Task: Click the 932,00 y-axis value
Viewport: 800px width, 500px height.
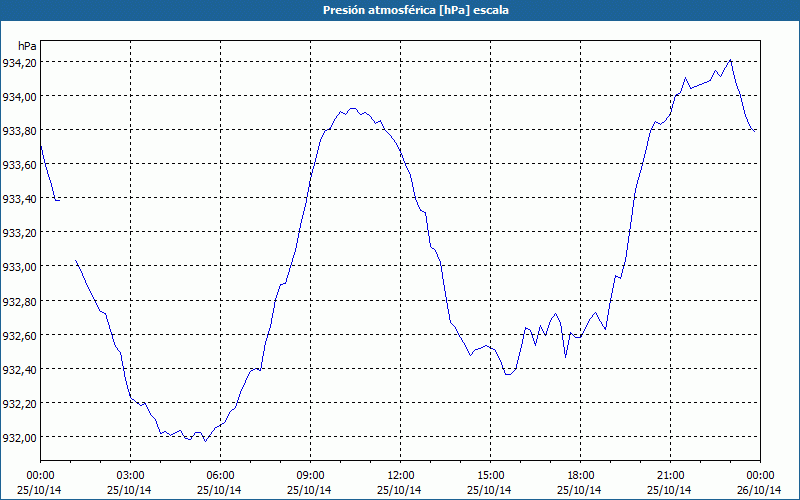Action: (18, 438)
